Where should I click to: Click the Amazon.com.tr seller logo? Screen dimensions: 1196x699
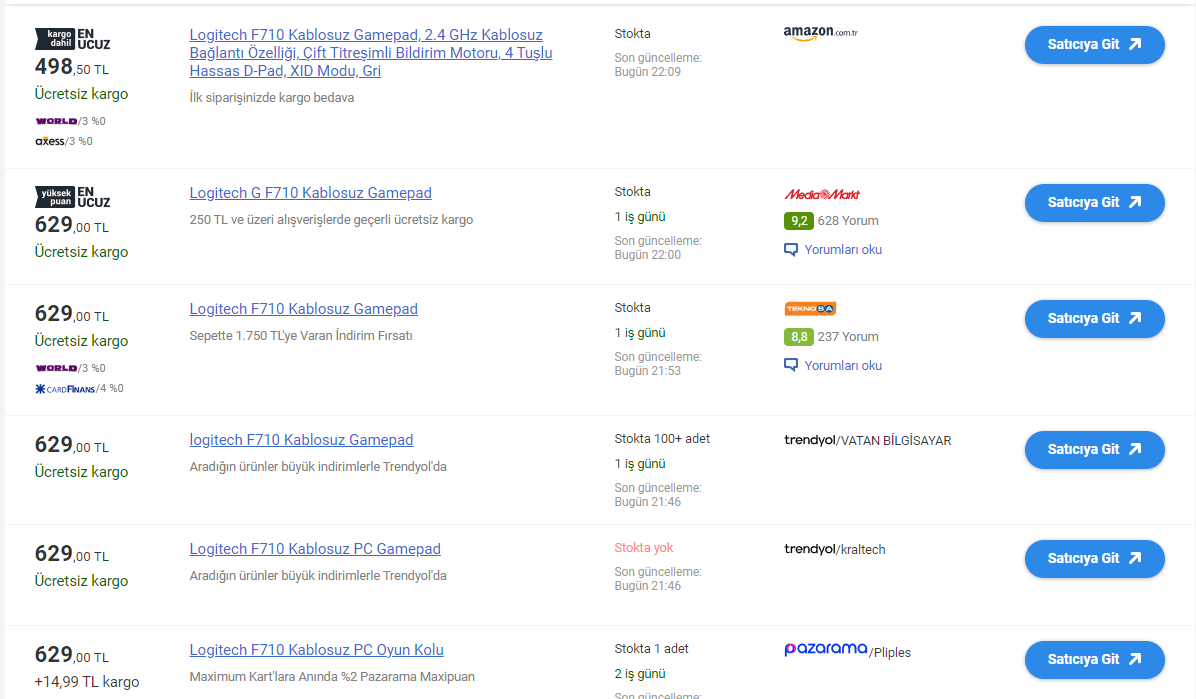(820, 33)
